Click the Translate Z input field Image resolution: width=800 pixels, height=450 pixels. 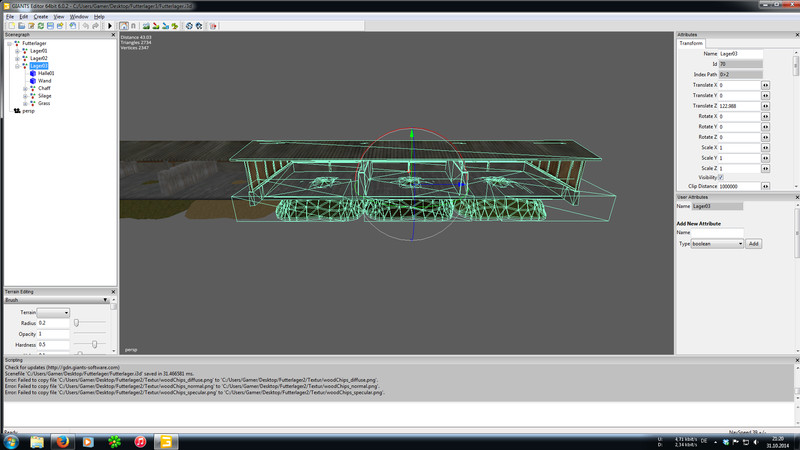click(x=739, y=105)
